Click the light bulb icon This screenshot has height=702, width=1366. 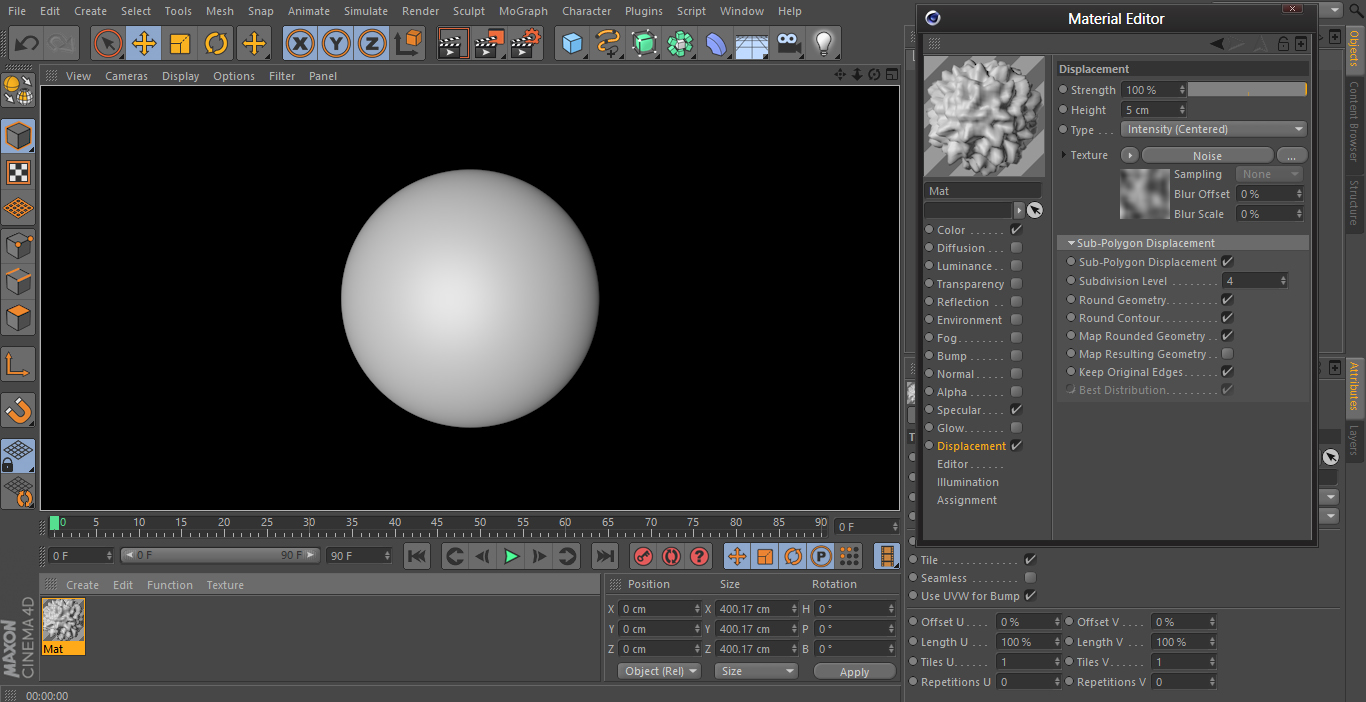823,43
